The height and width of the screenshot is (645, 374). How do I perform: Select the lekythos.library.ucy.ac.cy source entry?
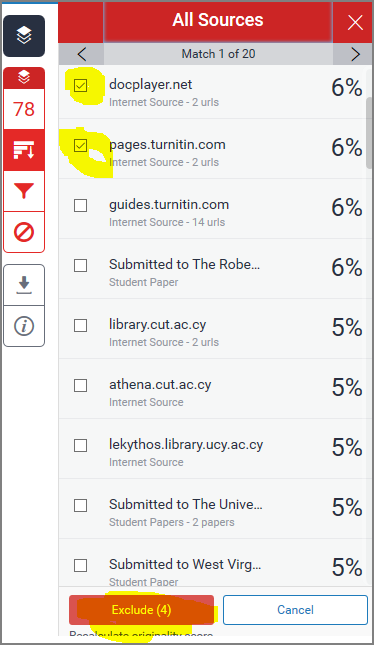point(215,449)
